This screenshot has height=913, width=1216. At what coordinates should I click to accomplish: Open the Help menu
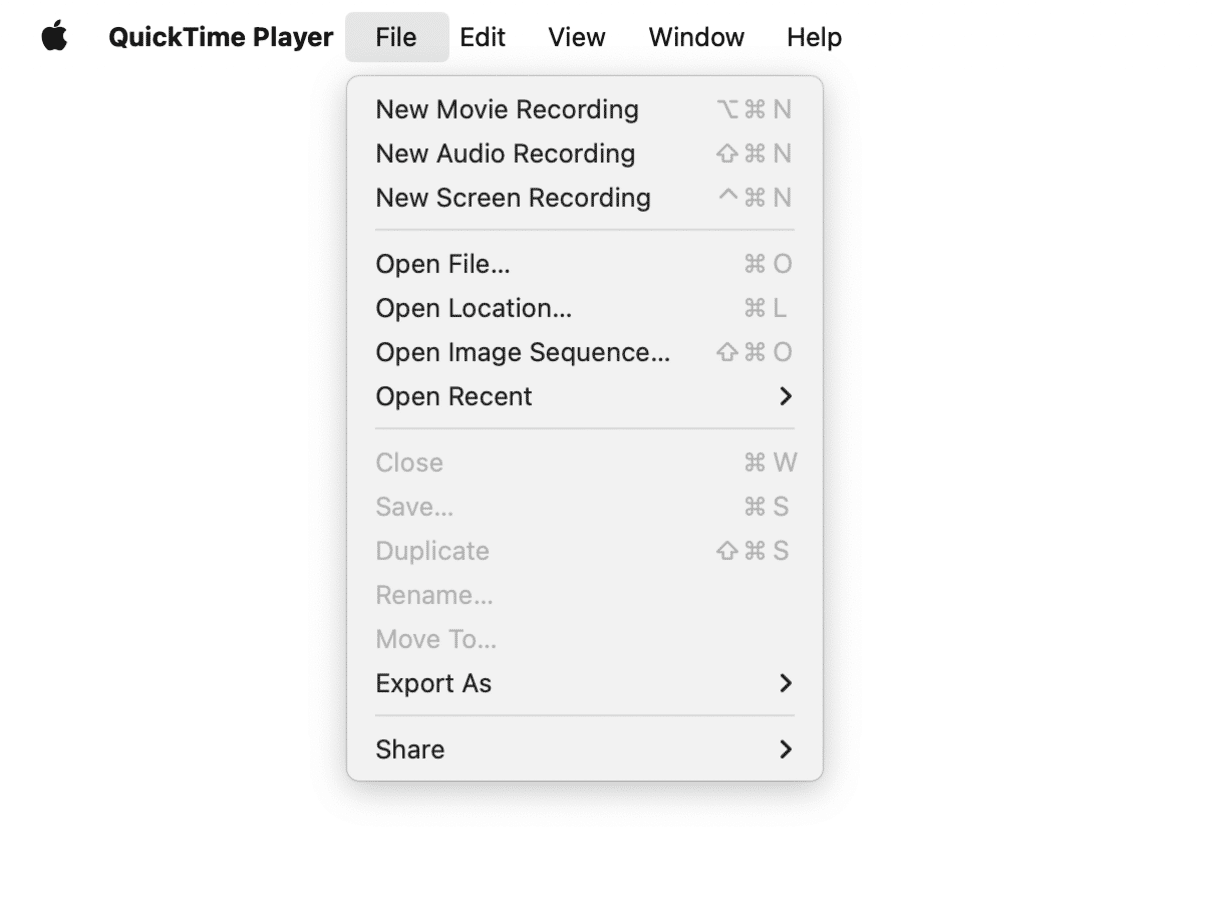813,37
